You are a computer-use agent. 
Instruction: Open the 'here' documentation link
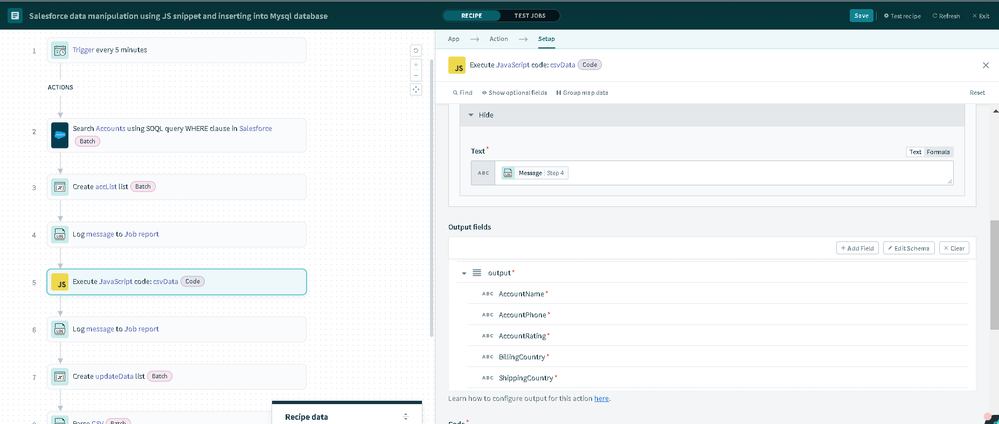click(601, 398)
